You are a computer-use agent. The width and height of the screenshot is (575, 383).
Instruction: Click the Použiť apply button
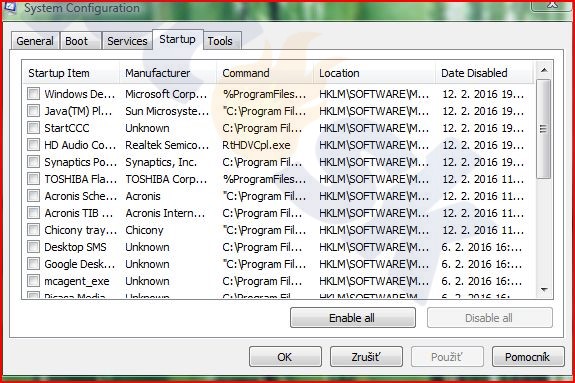(x=447, y=357)
